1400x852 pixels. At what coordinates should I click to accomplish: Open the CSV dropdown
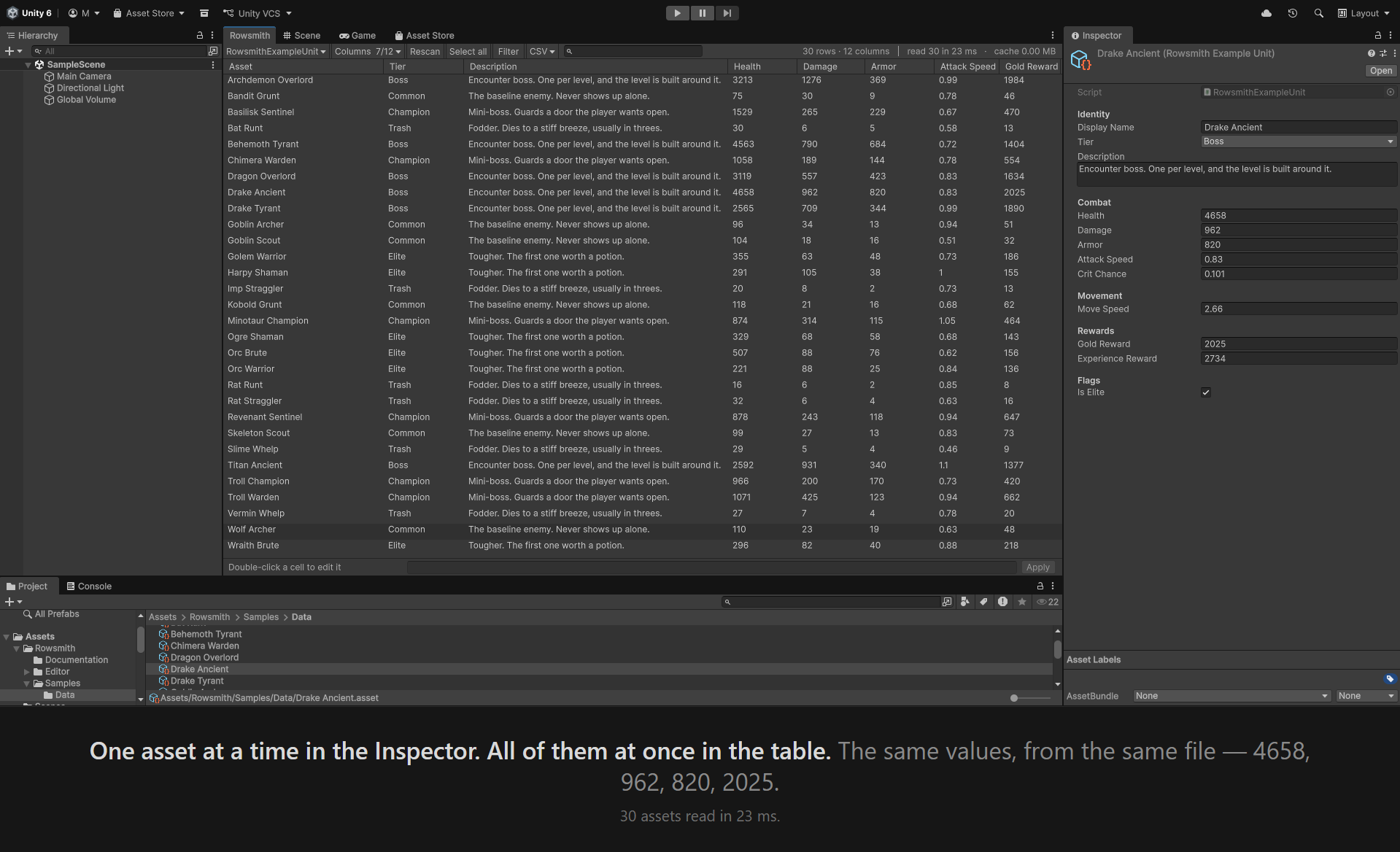542,51
